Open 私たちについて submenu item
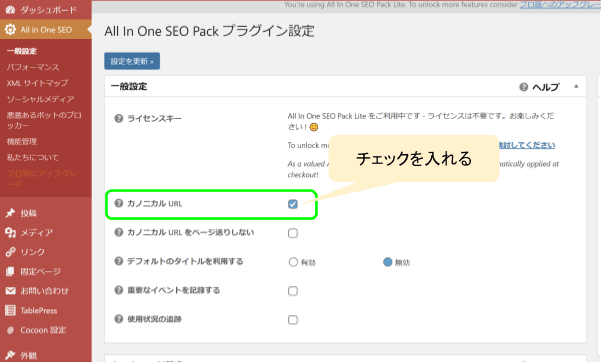This screenshot has width=601, height=362. point(33,157)
